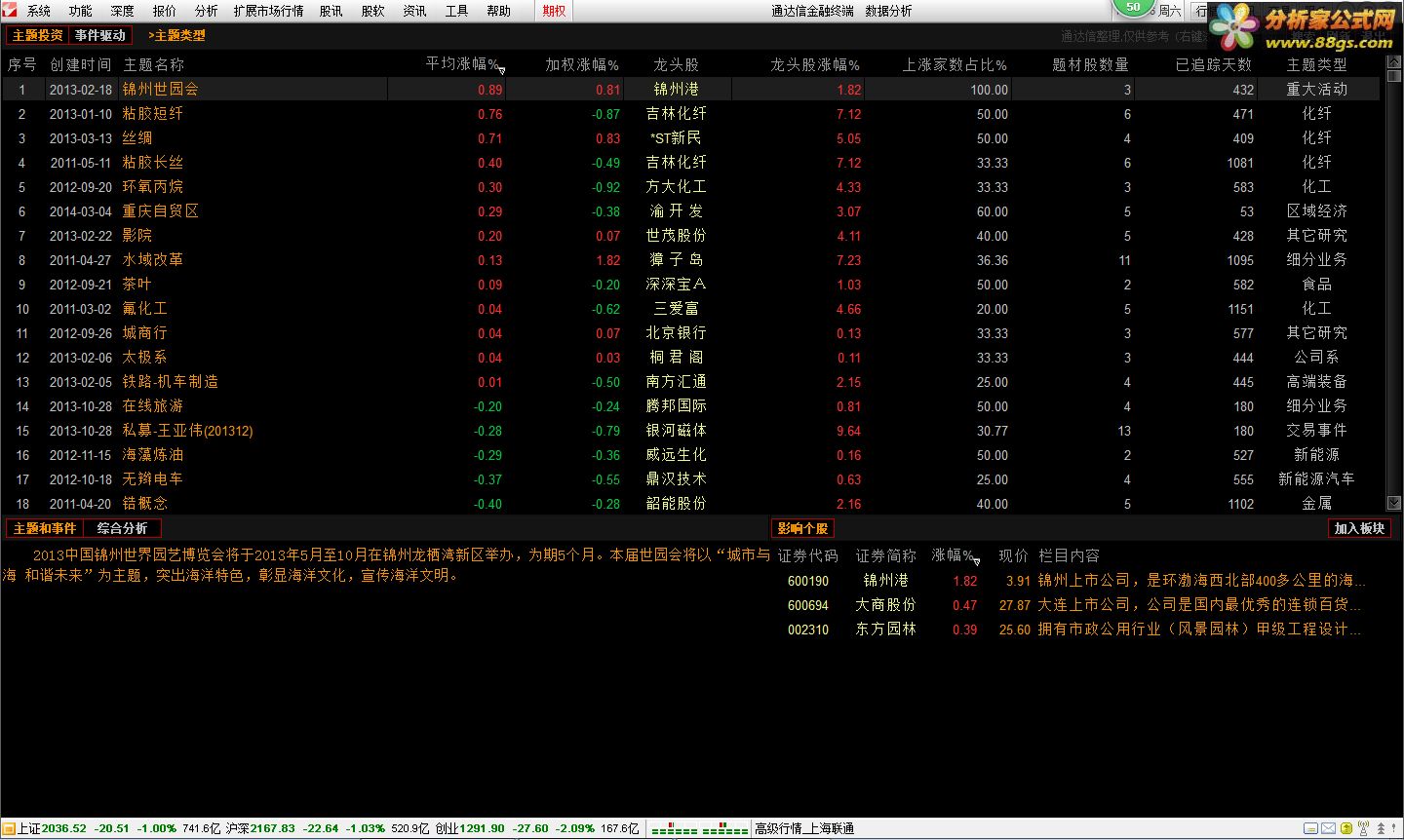Click the red 期权 menu item

[554, 11]
